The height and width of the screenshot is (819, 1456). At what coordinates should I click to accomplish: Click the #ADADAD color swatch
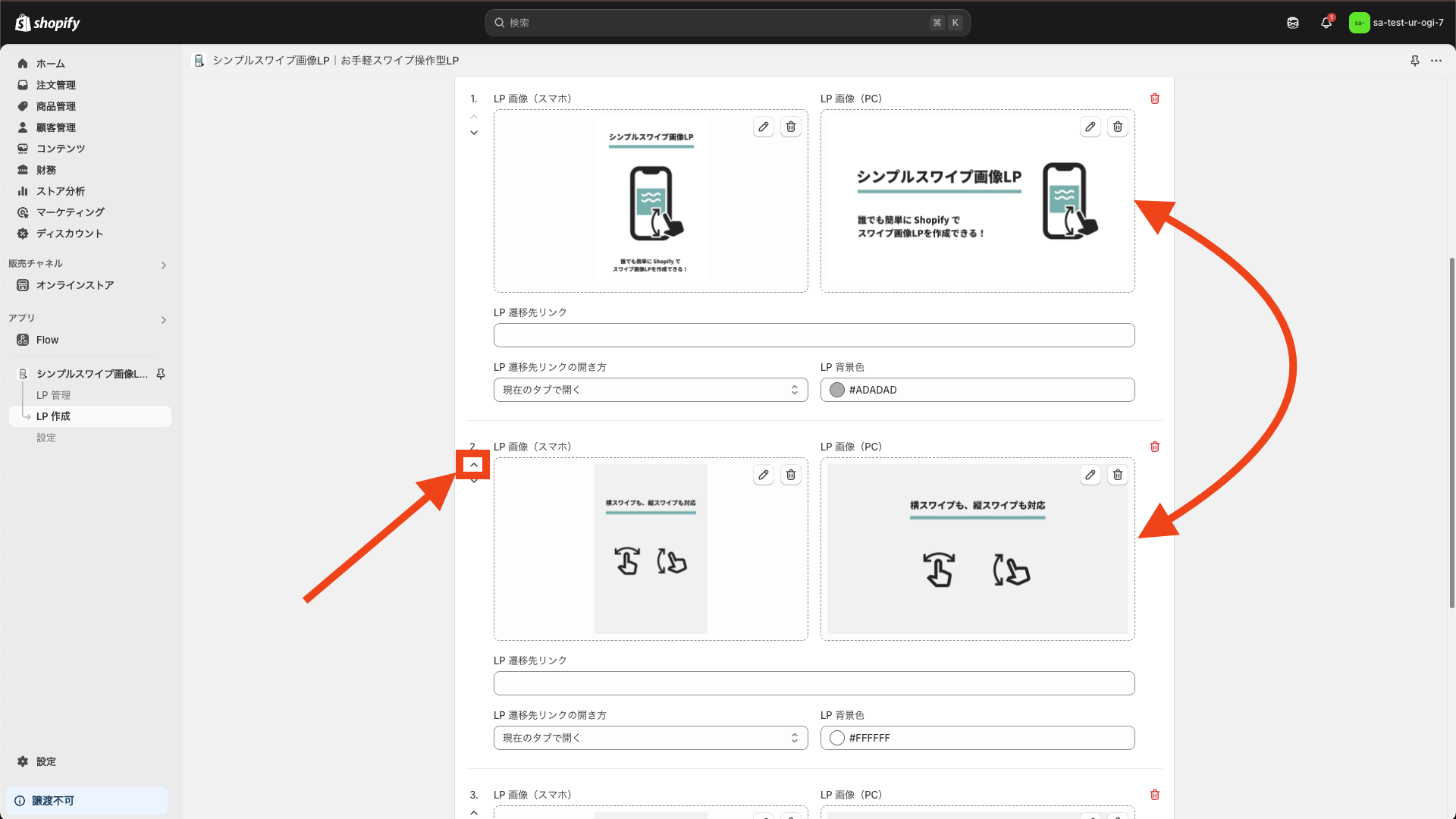click(x=837, y=390)
